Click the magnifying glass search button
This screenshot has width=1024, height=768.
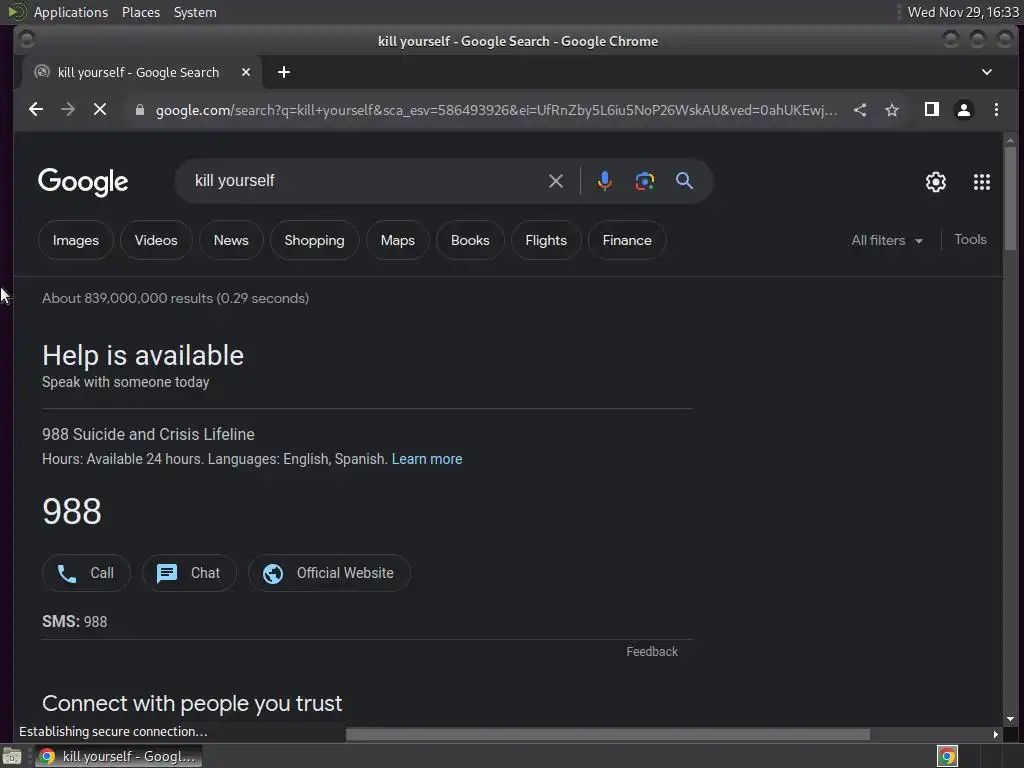point(684,181)
